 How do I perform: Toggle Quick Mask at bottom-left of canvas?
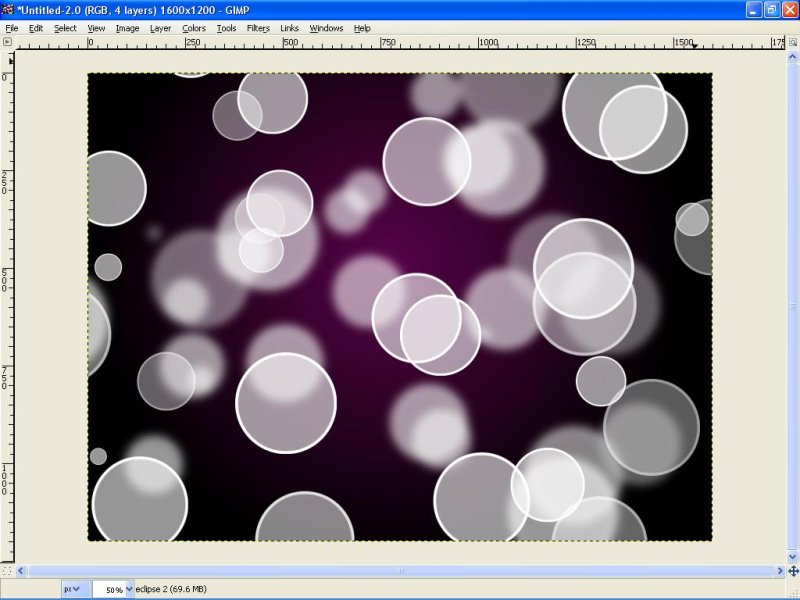(8, 571)
